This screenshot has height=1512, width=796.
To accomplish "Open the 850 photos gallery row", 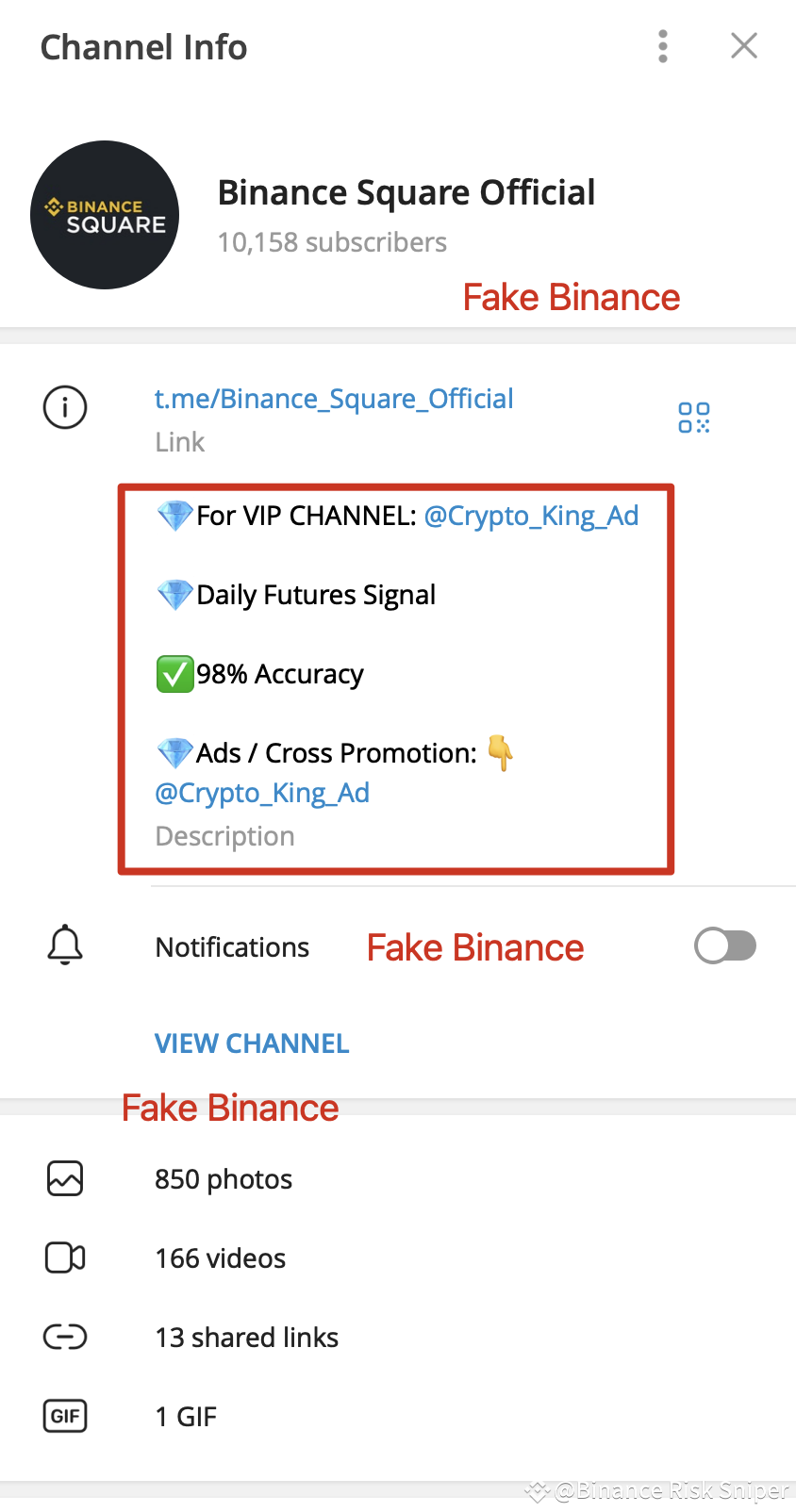I will 224,1178.
